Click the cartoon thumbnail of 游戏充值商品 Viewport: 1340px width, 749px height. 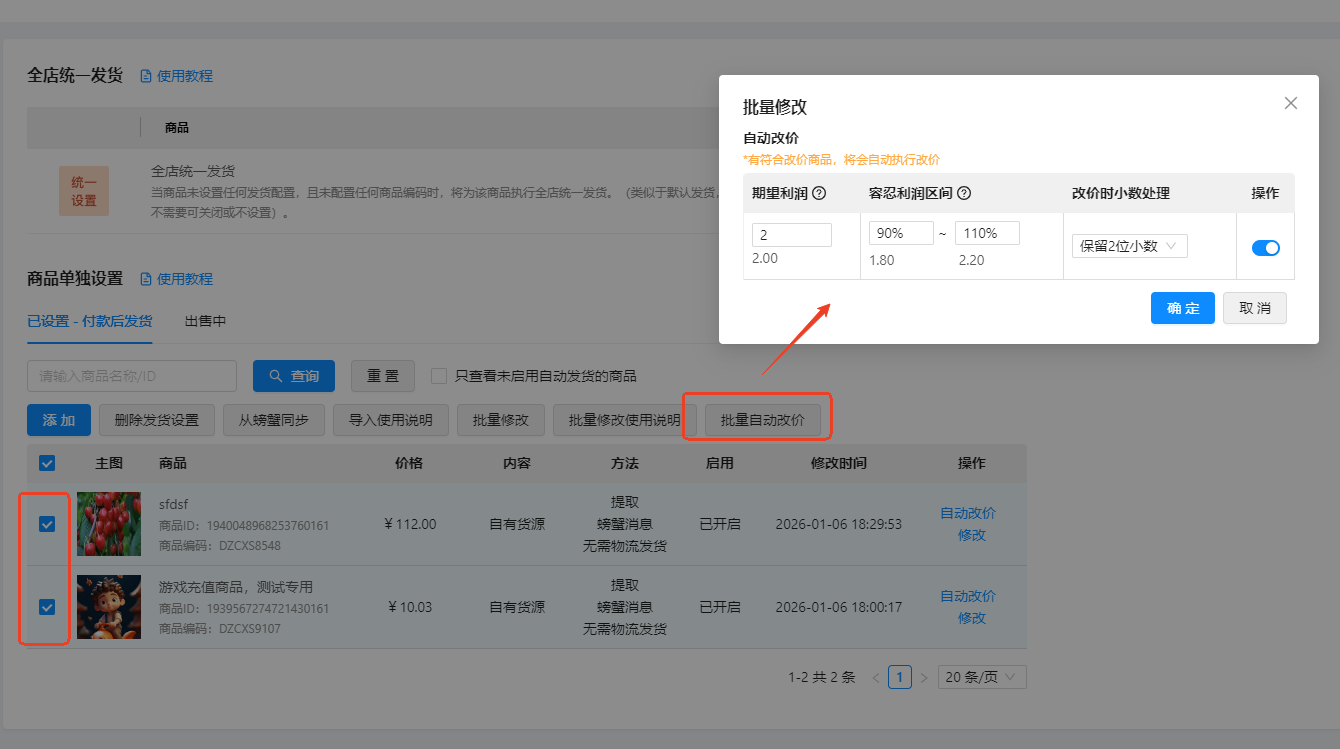[109, 607]
